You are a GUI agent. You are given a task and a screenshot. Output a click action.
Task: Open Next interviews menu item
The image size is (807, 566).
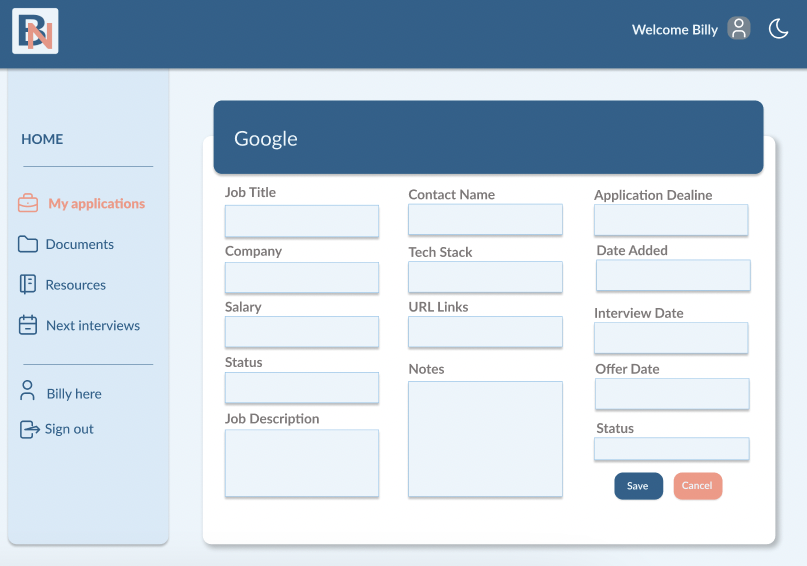[x=93, y=326]
